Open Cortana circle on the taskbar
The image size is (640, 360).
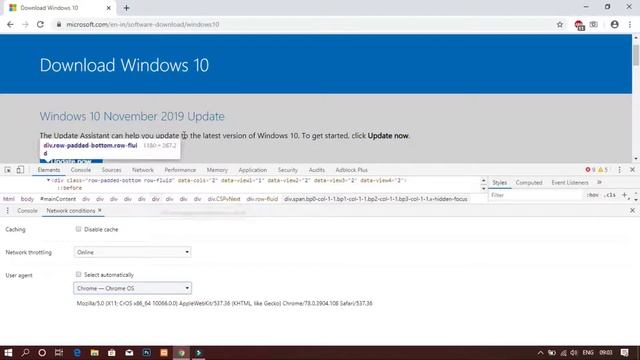[42, 353]
